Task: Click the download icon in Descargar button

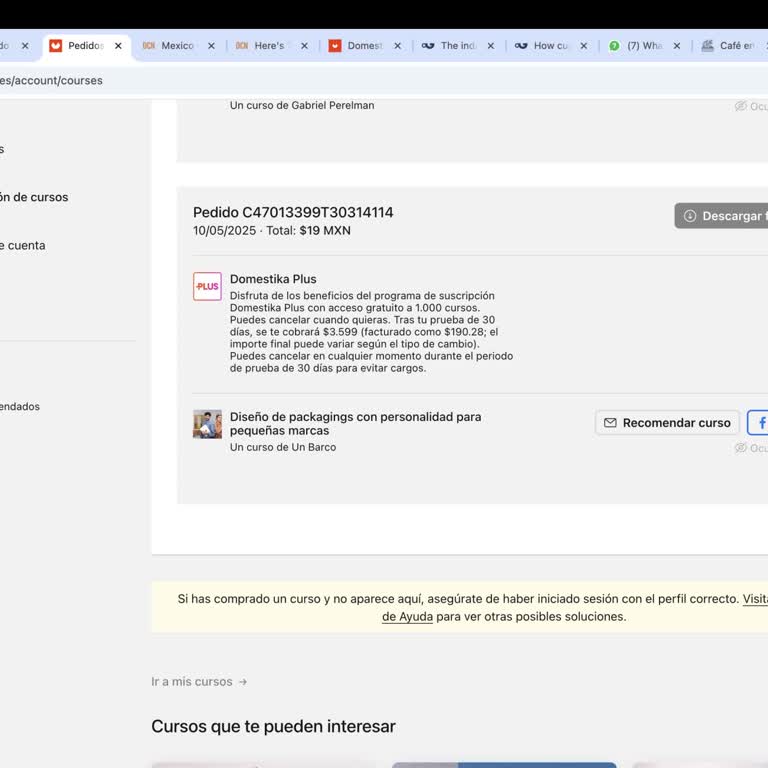Action: tap(690, 216)
